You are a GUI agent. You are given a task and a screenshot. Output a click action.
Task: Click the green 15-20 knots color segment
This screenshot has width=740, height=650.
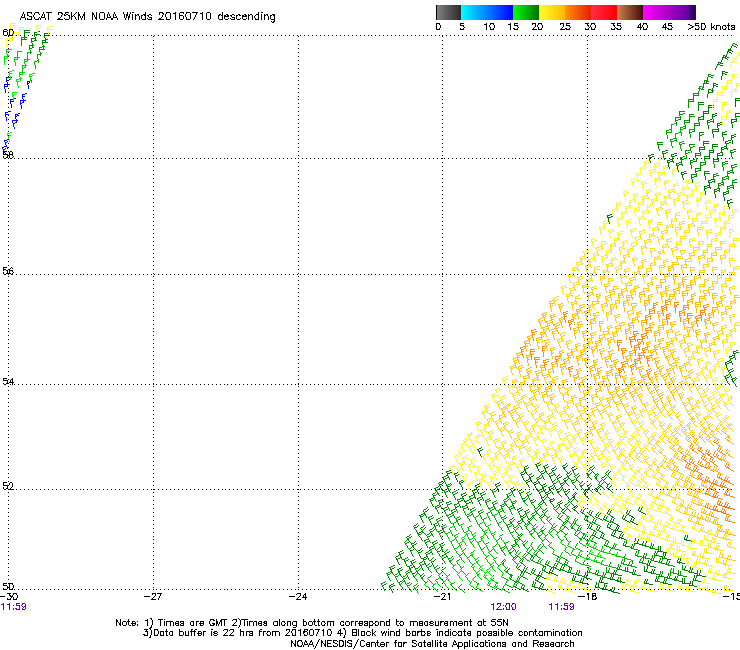tap(526, 12)
